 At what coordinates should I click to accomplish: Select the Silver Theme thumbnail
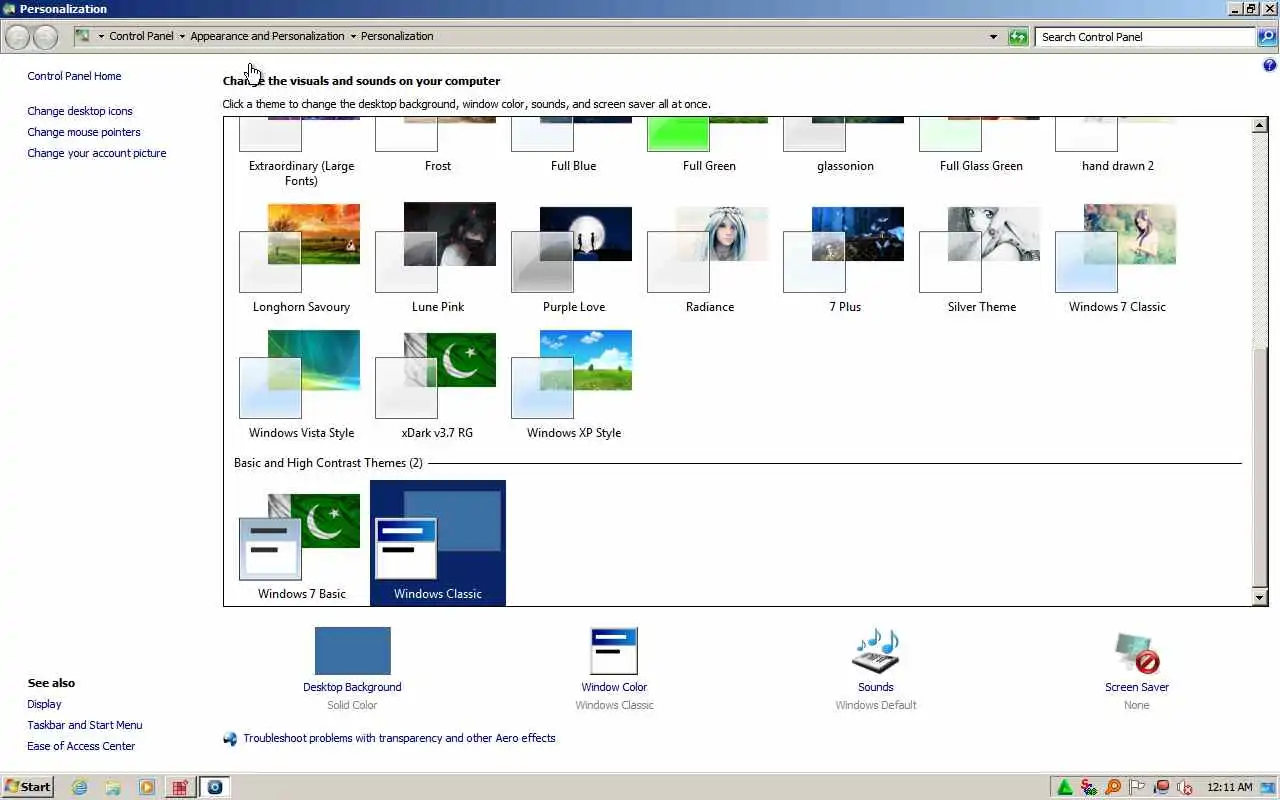point(982,260)
